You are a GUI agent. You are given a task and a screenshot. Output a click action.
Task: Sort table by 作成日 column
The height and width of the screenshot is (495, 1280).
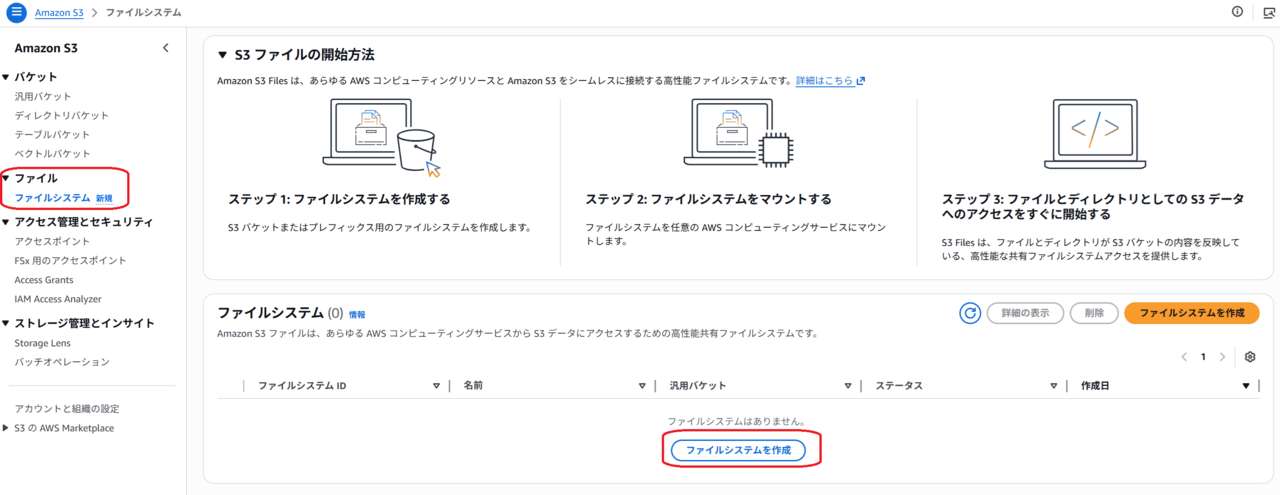(1245, 386)
